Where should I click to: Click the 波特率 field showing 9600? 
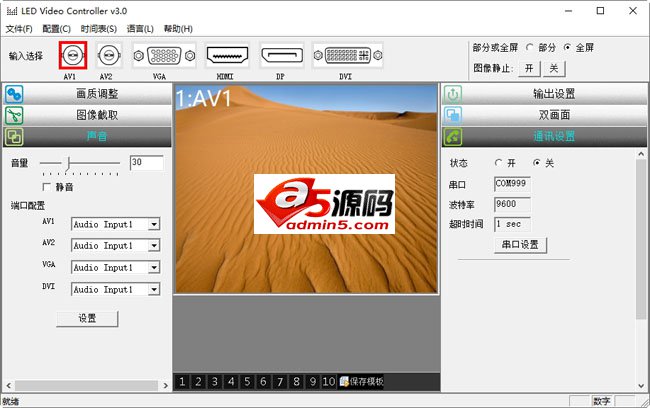[x=512, y=204]
